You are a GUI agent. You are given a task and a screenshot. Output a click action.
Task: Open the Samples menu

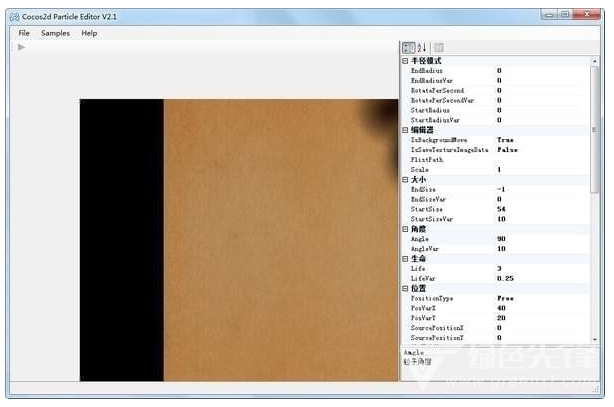[x=55, y=33]
